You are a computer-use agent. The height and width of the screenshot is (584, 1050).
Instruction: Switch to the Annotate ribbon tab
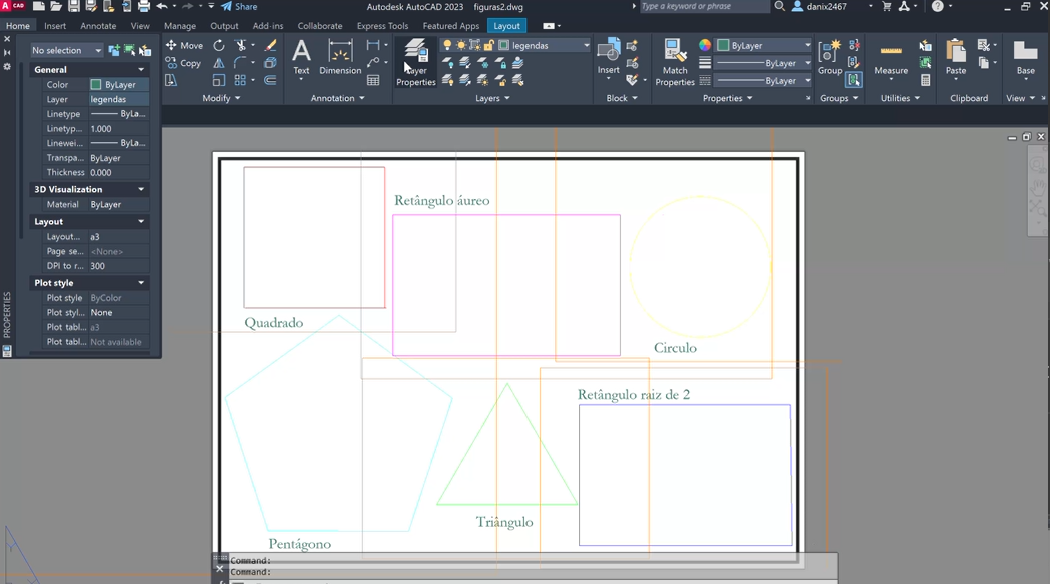[98, 26]
